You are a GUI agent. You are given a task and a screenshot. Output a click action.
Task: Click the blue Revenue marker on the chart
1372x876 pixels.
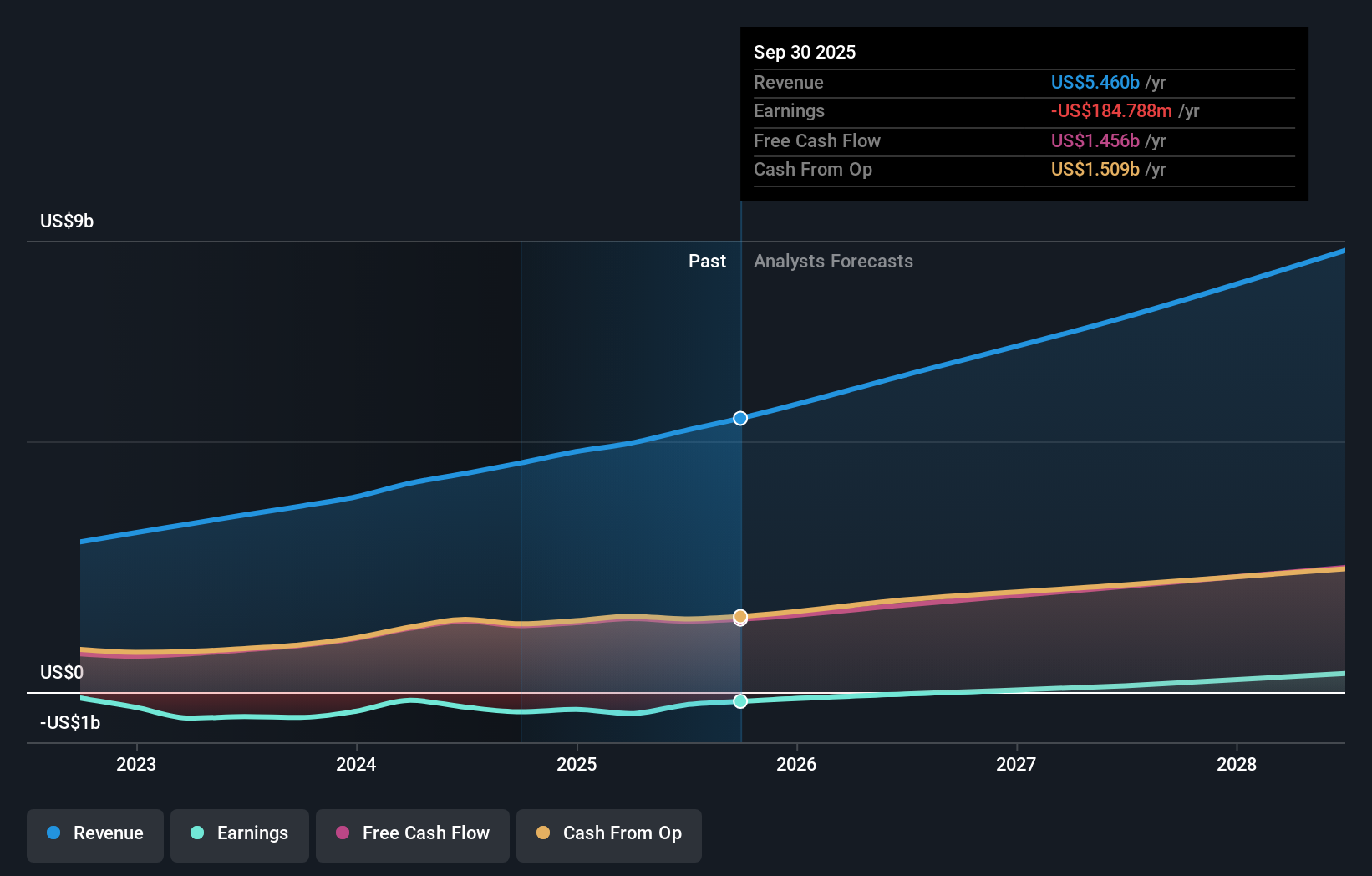[x=740, y=418]
